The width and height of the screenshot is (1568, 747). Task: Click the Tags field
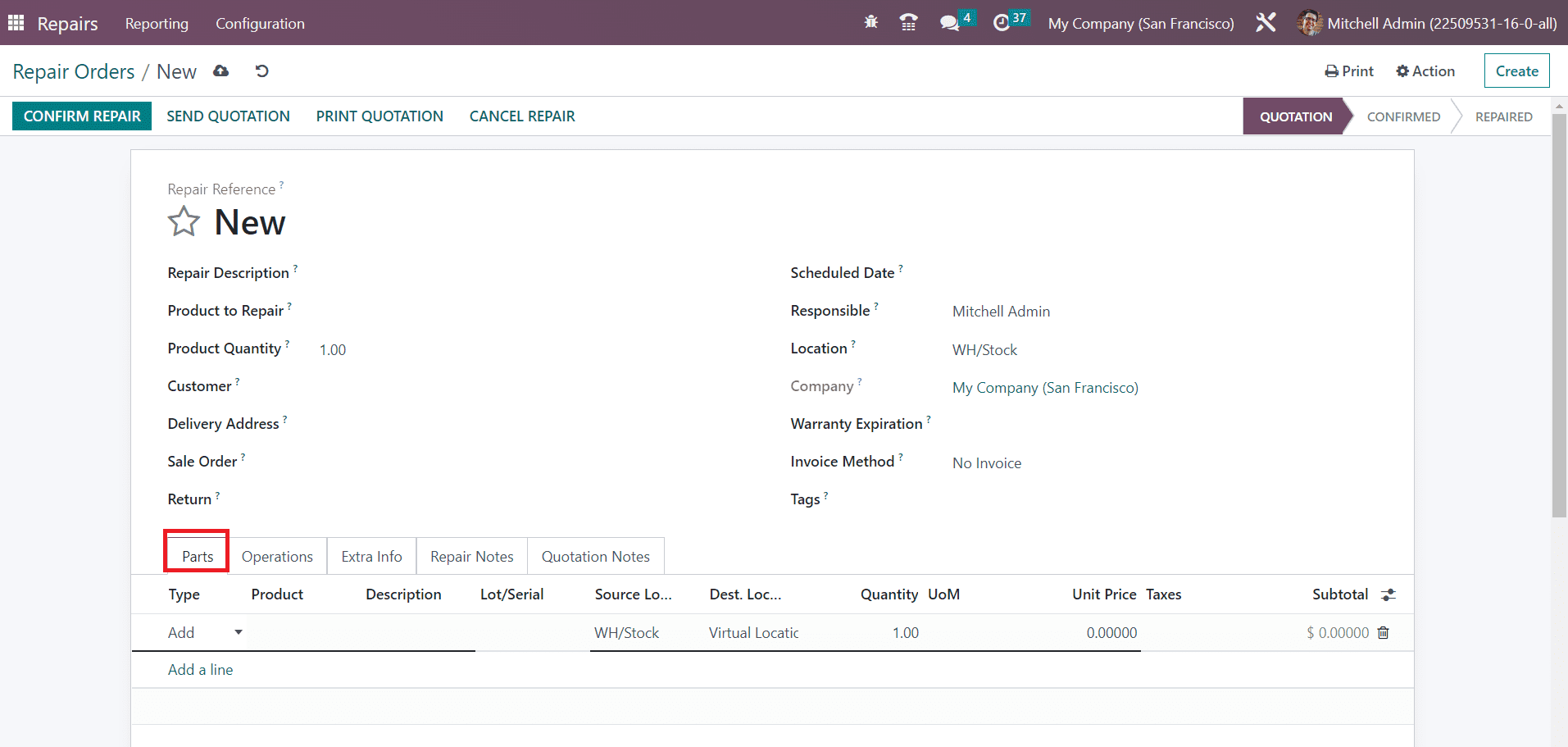(x=1164, y=500)
